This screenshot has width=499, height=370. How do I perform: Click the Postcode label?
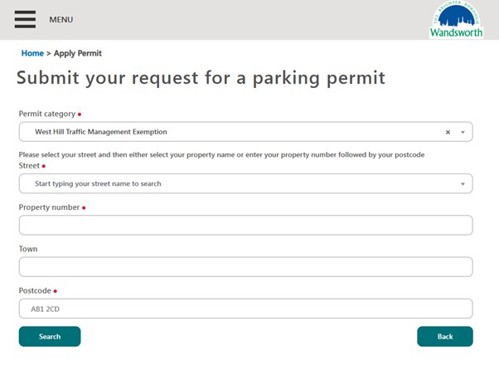pyautogui.click(x=35, y=291)
